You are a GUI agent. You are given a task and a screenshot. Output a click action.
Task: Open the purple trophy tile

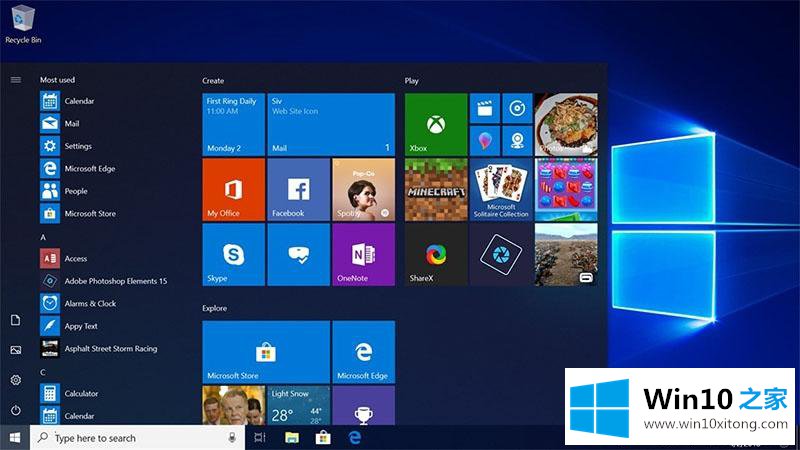[x=364, y=406]
